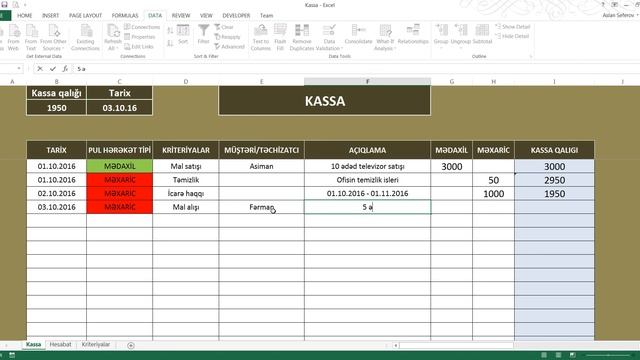Switch to the INSERT ribbon tab
The image size is (640, 360).
click(51, 16)
